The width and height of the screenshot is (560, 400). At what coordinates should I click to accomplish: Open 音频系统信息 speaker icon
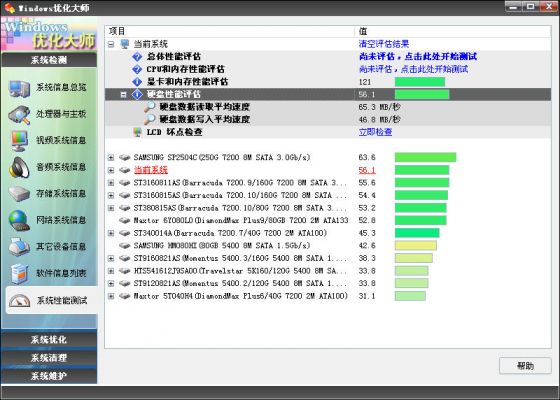point(19,167)
